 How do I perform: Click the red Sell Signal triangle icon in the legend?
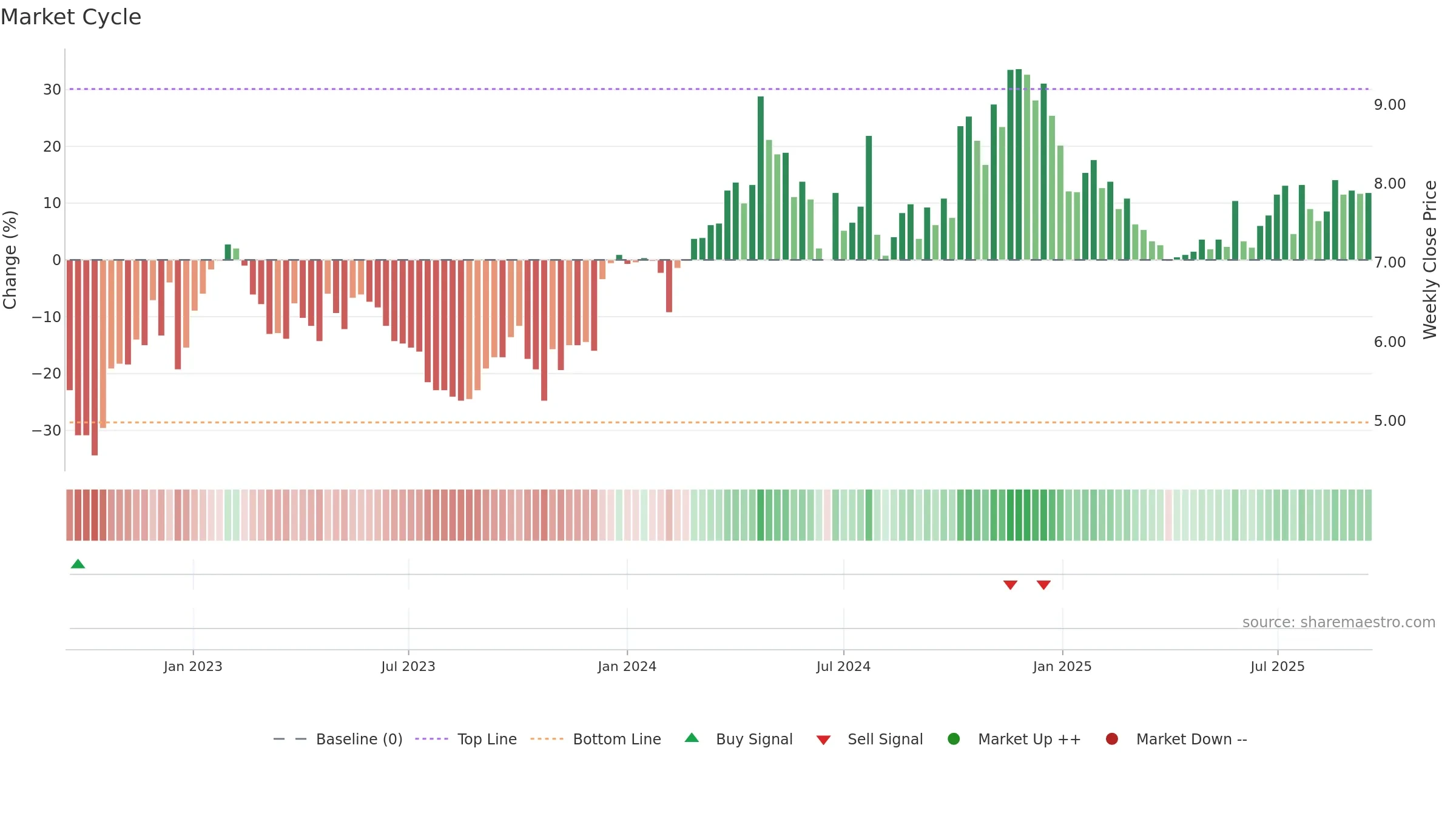click(x=823, y=740)
